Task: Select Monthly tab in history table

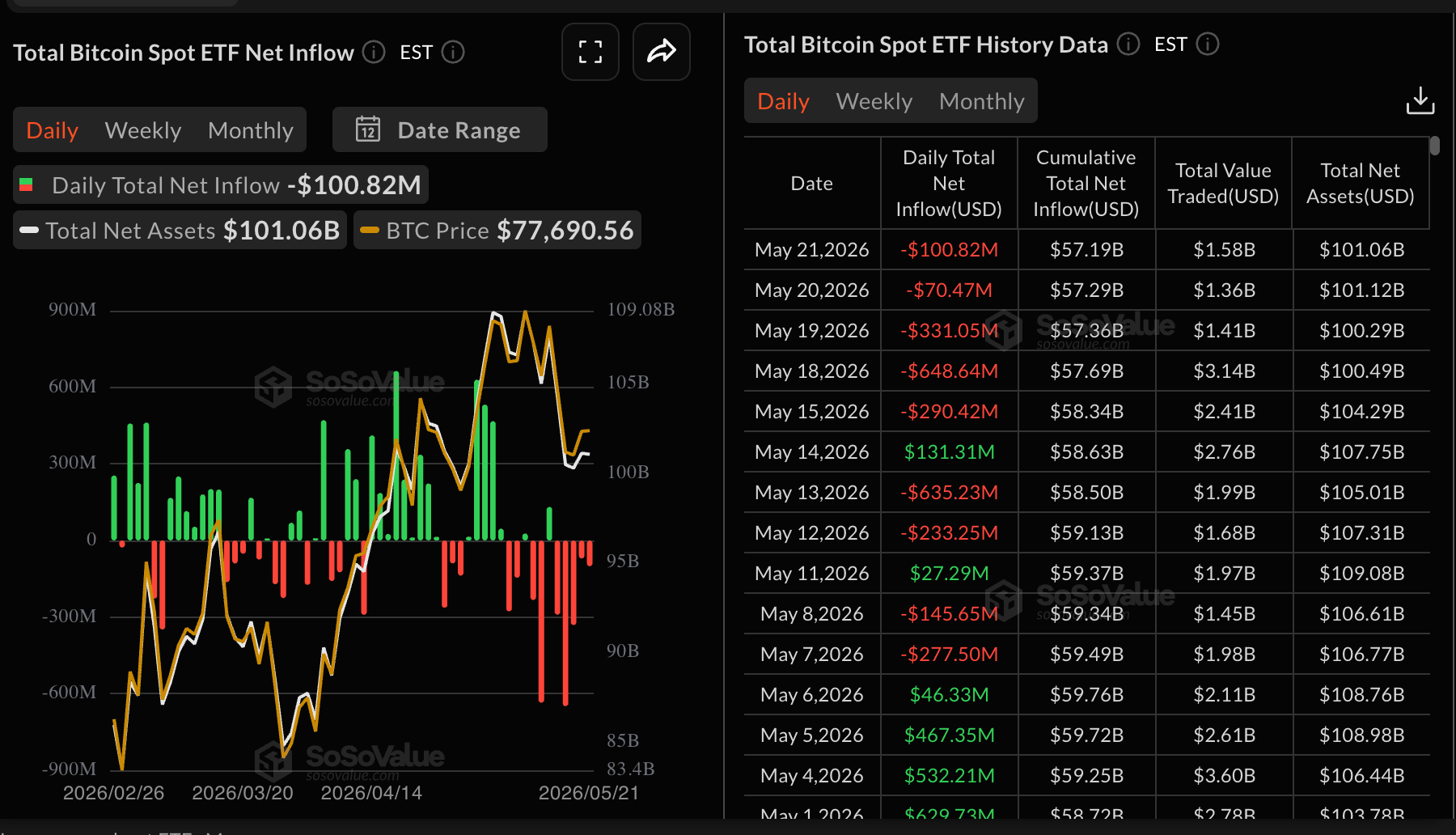Action: 982,101
